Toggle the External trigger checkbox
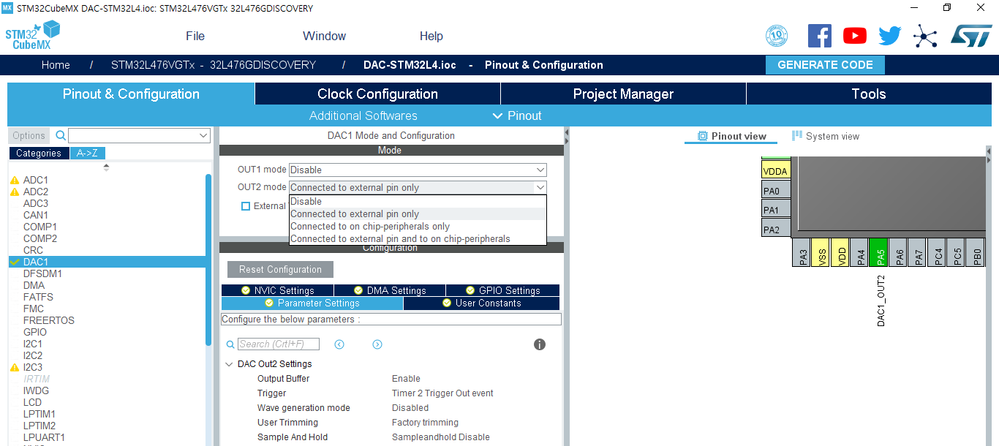 (246, 206)
